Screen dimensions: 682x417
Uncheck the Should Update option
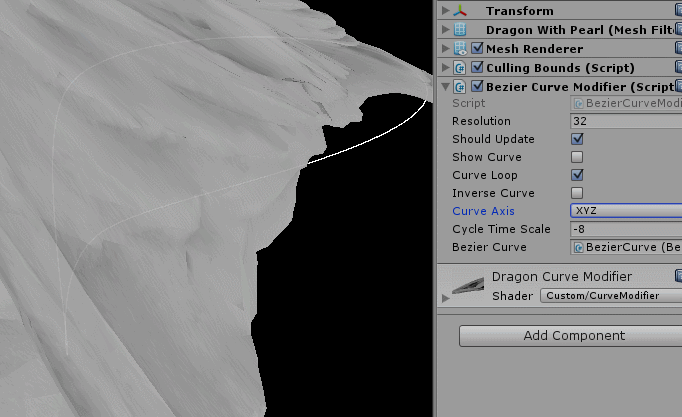[x=577, y=139]
